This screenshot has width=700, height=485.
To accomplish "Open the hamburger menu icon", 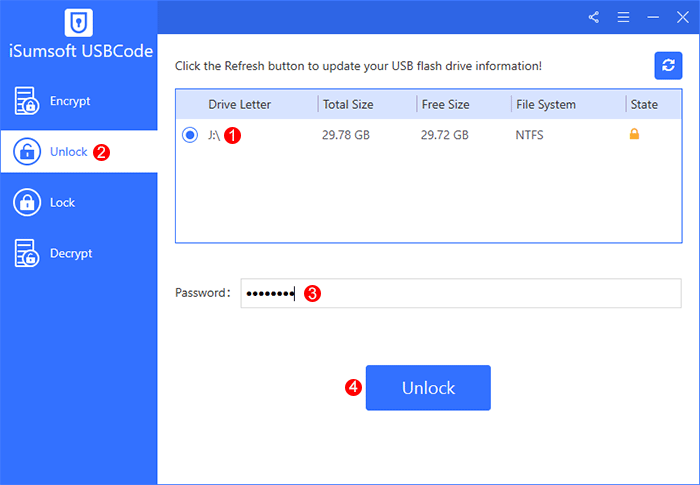I will pyautogui.click(x=623, y=17).
